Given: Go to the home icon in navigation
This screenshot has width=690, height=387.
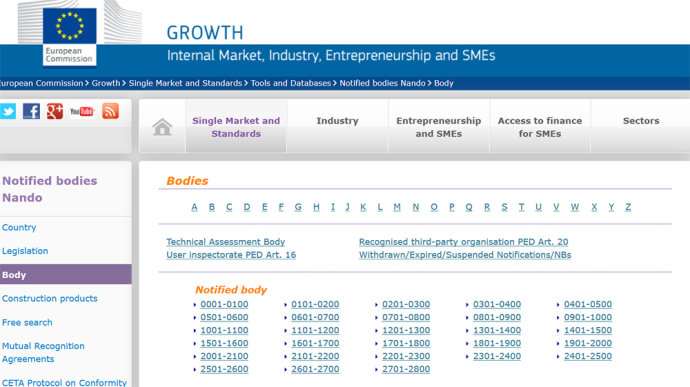Looking at the screenshot, I should point(162,127).
